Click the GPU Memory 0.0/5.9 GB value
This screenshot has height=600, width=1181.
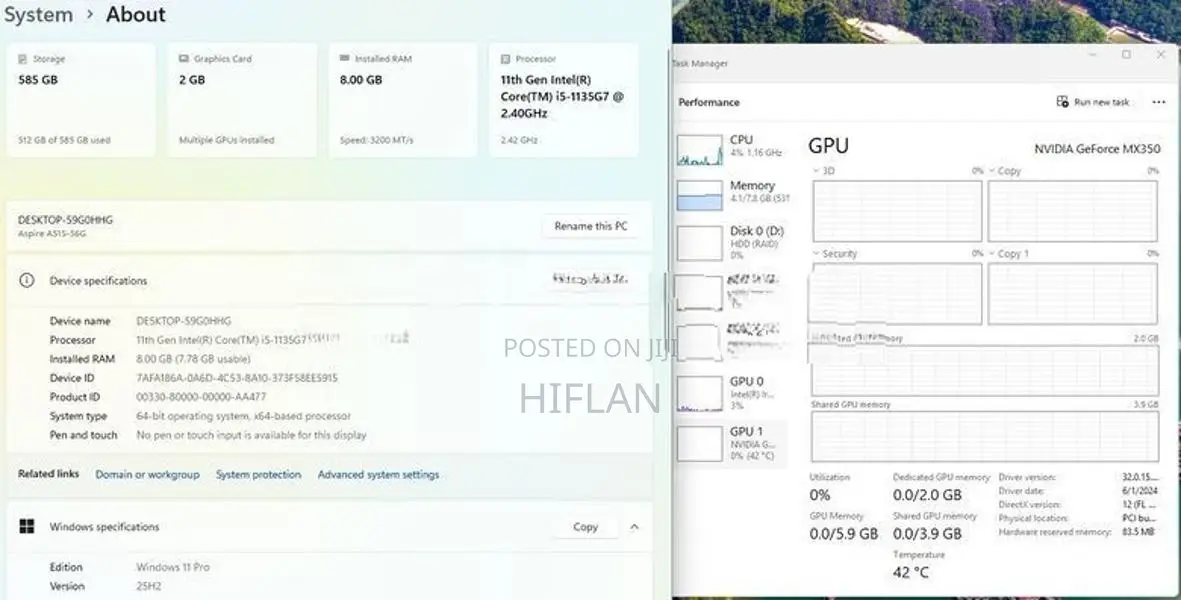(844, 534)
